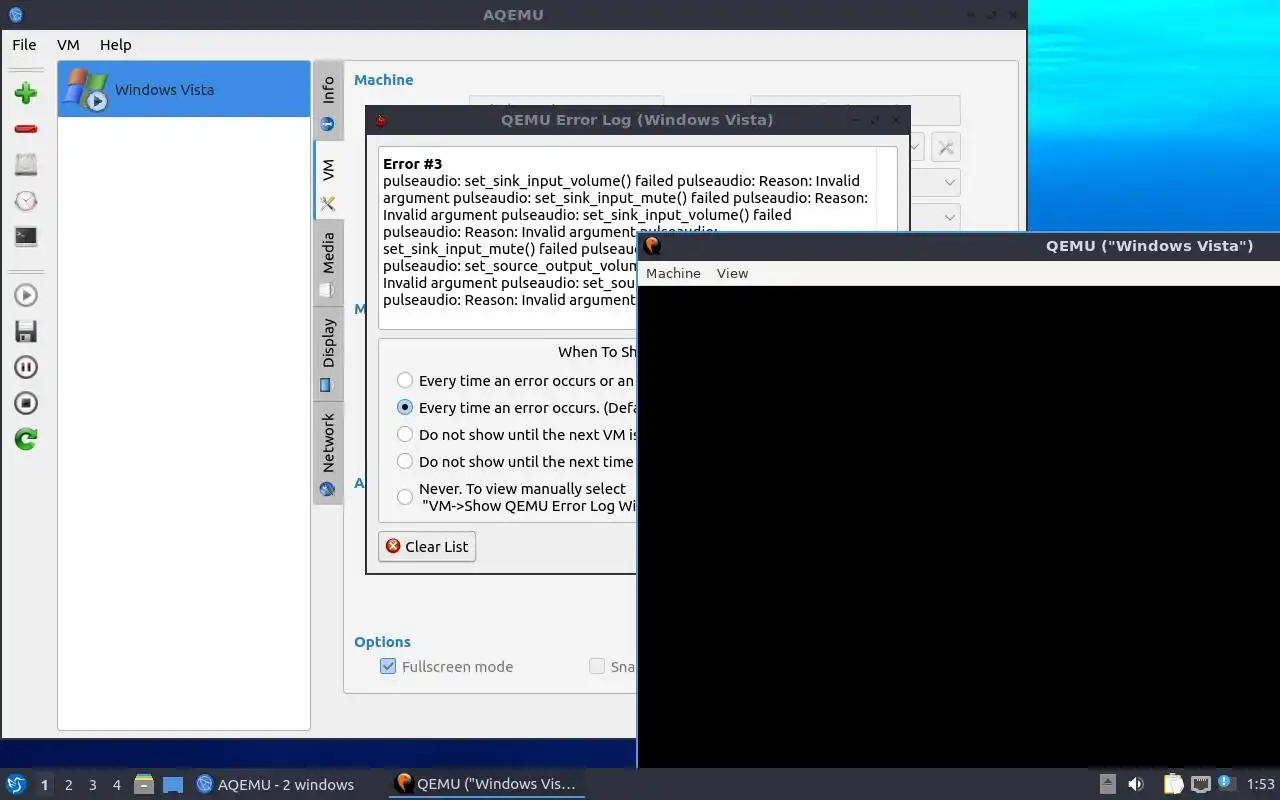Select 'Never. To view manually select' radio
1280x800 pixels.
point(405,497)
